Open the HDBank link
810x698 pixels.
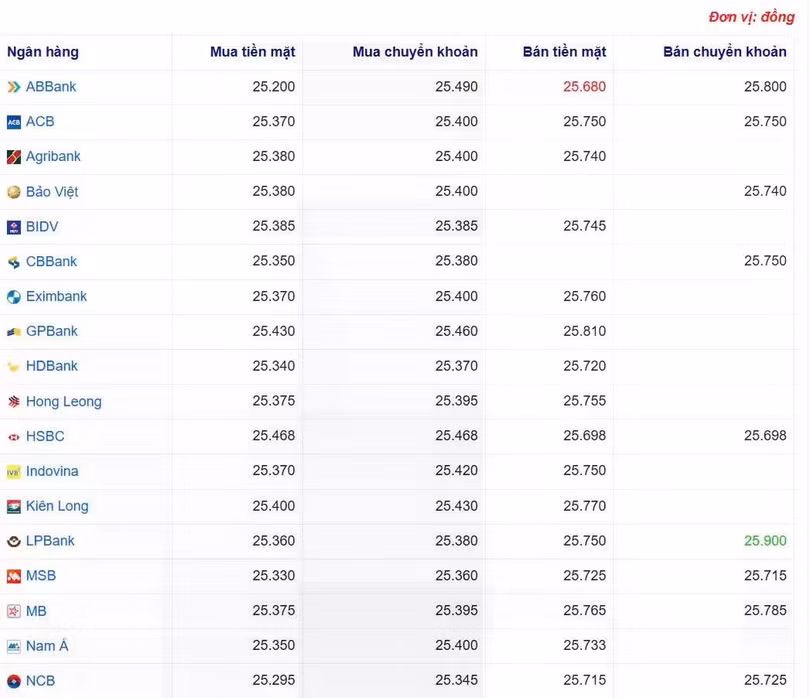click(52, 366)
